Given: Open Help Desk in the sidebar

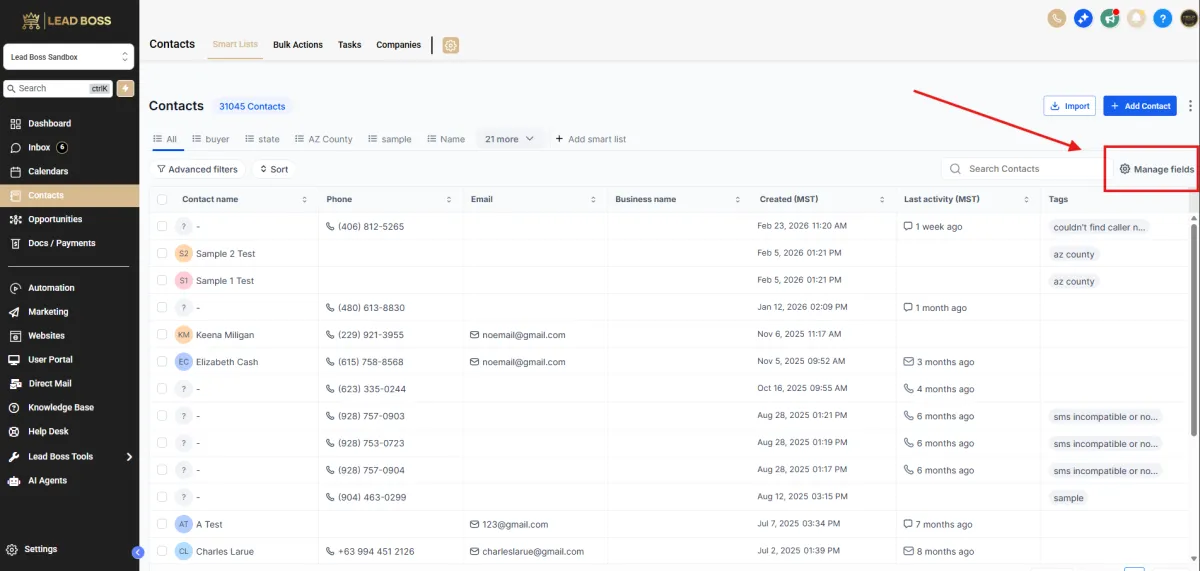Looking at the screenshot, I should tap(48, 432).
